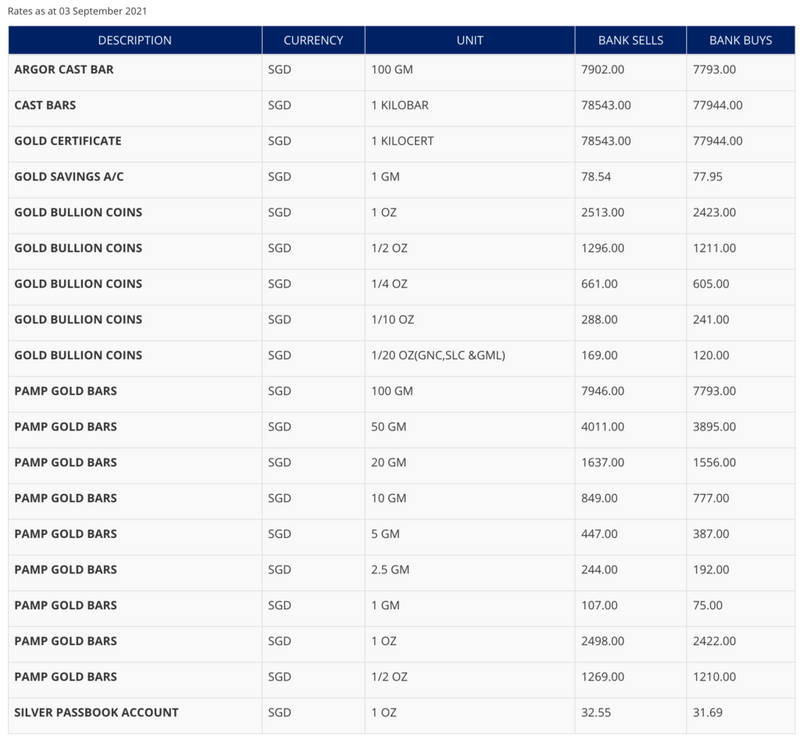Select the GOLD SAVINGS A/C row label

click(69, 177)
